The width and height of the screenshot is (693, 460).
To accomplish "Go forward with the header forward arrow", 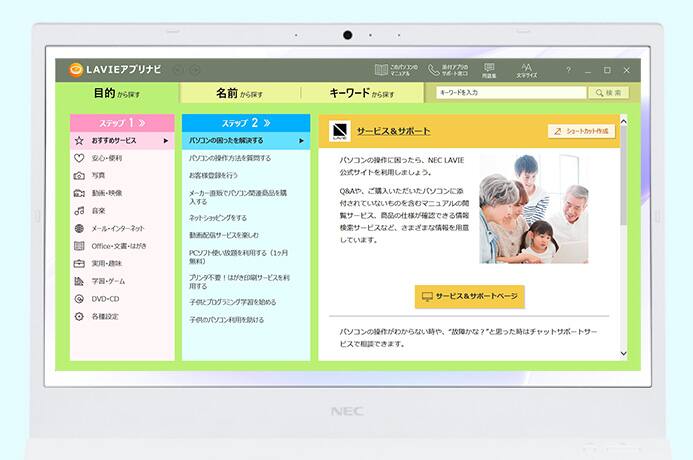I will (x=195, y=70).
